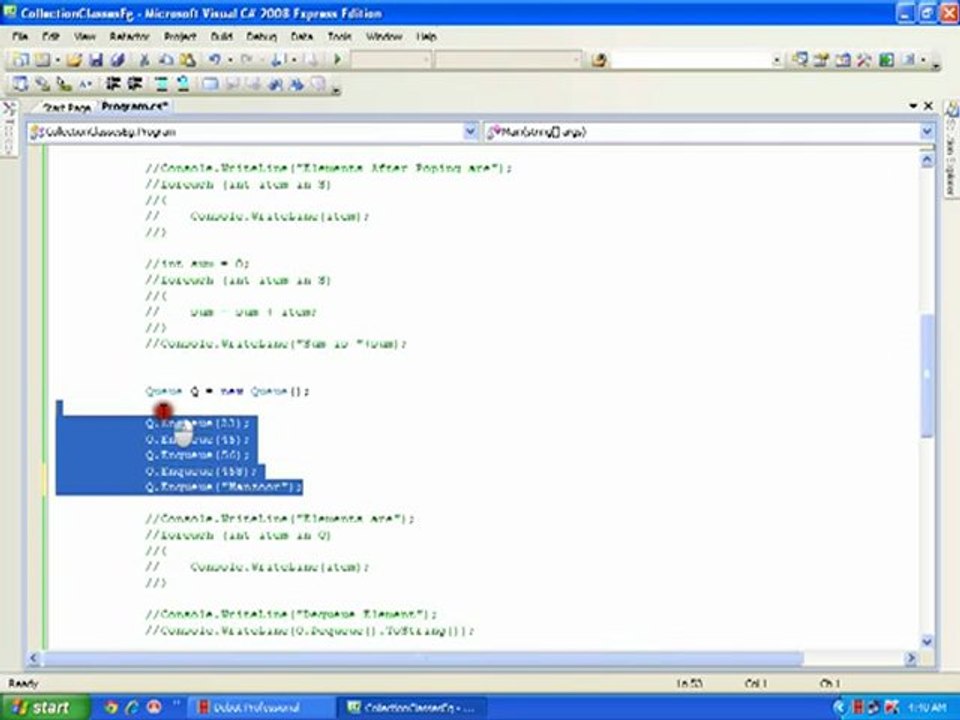Click the Redo arrow icon
960x720 pixels.
247,59
